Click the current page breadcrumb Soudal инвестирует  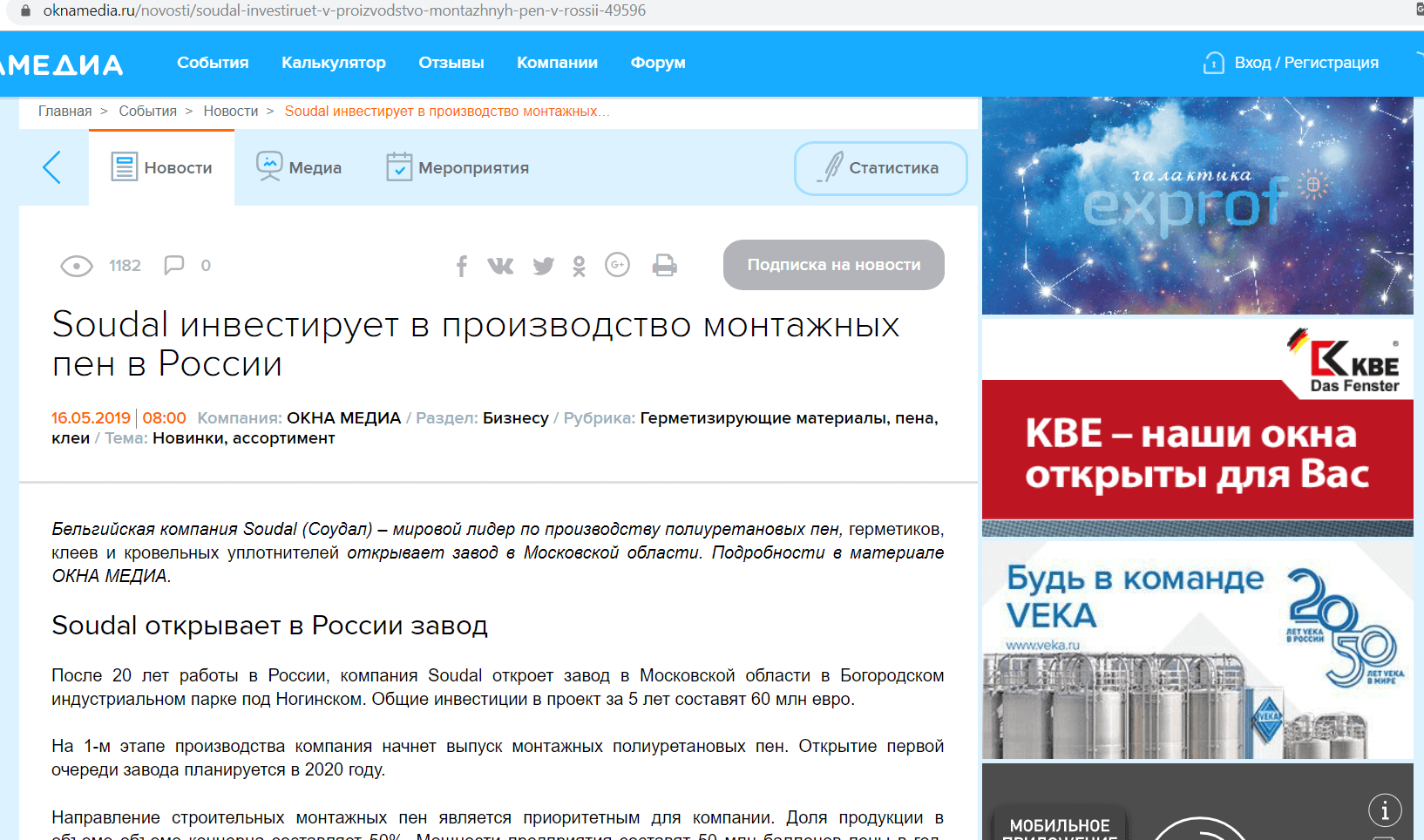pos(447,112)
